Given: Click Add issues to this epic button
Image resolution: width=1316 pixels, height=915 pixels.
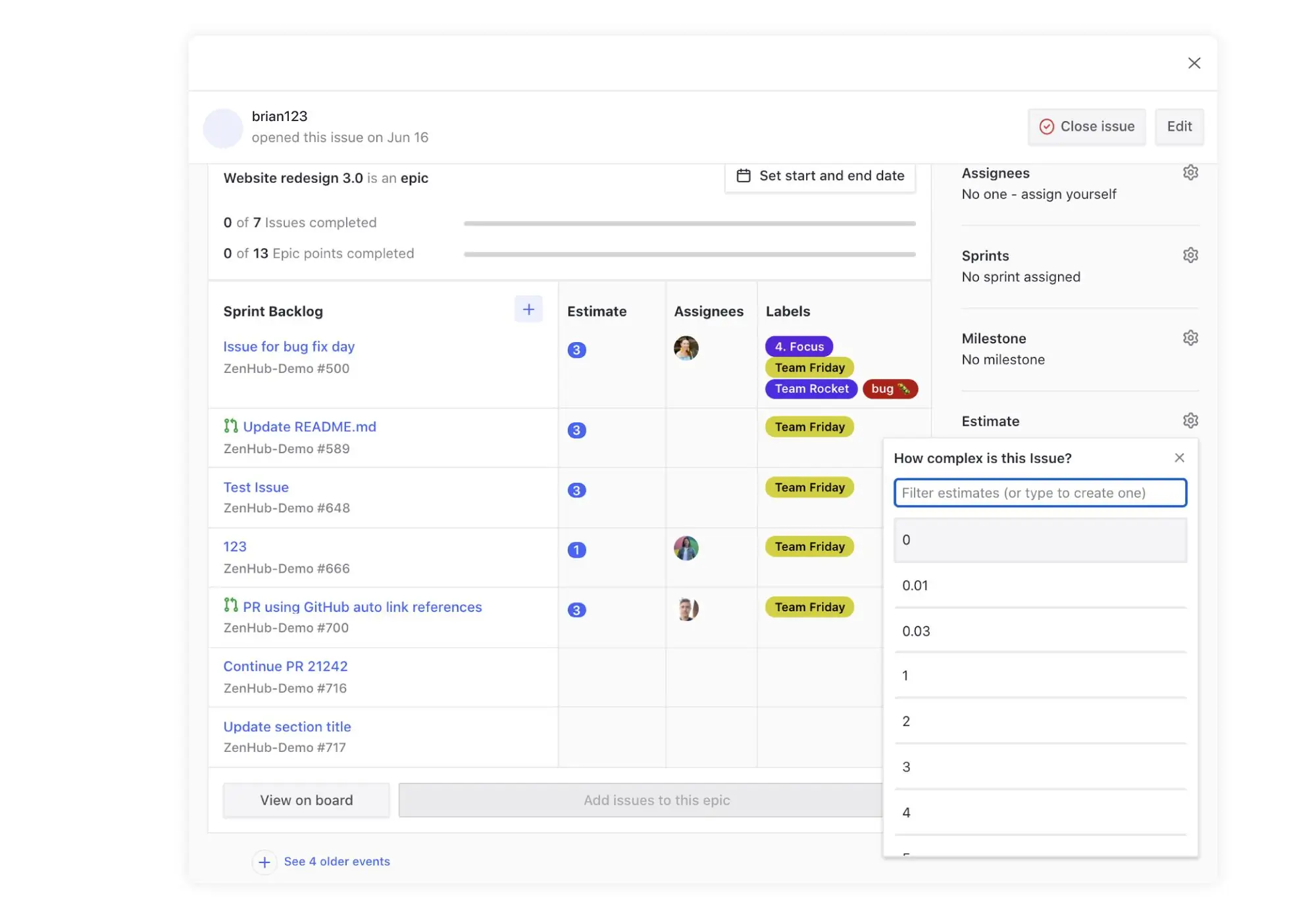Looking at the screenshot, I should coord(640,800).
